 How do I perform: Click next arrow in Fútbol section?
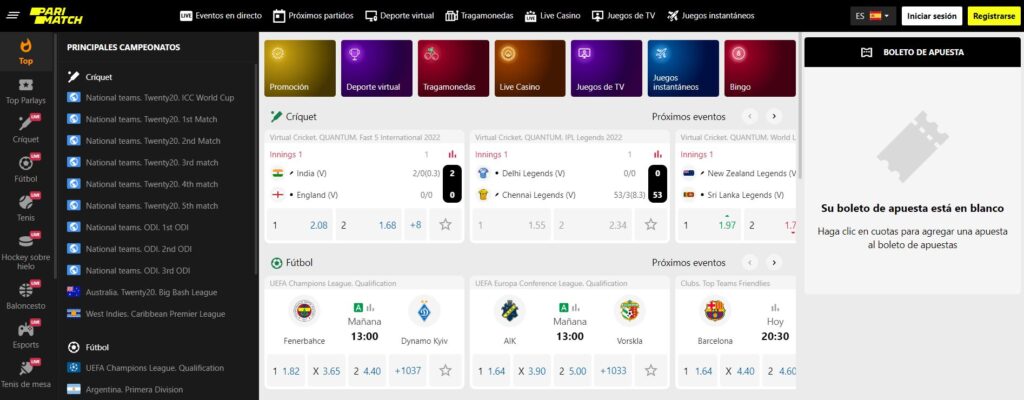[x=774, y=263]
